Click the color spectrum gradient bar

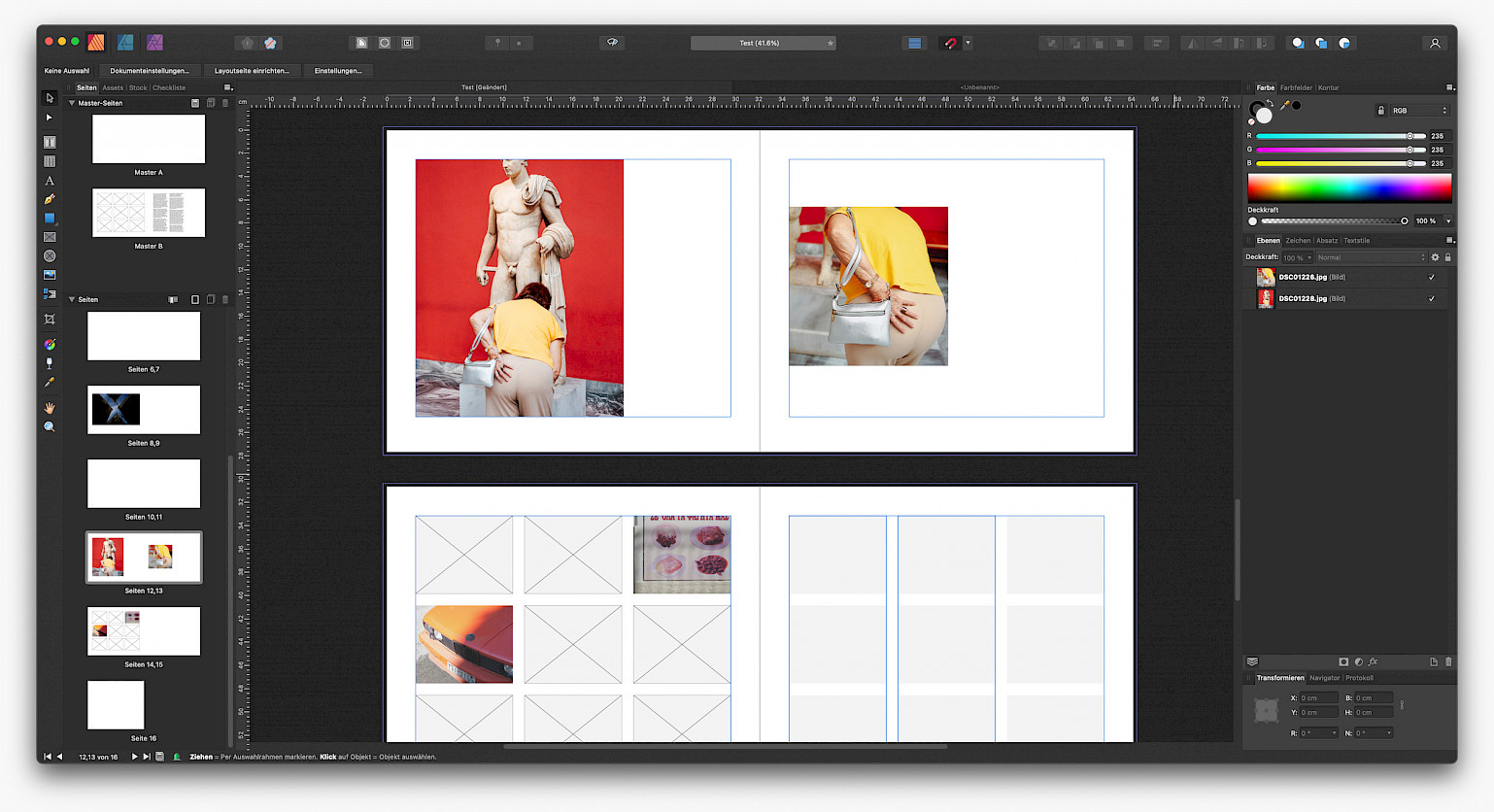click(1349, 187)
